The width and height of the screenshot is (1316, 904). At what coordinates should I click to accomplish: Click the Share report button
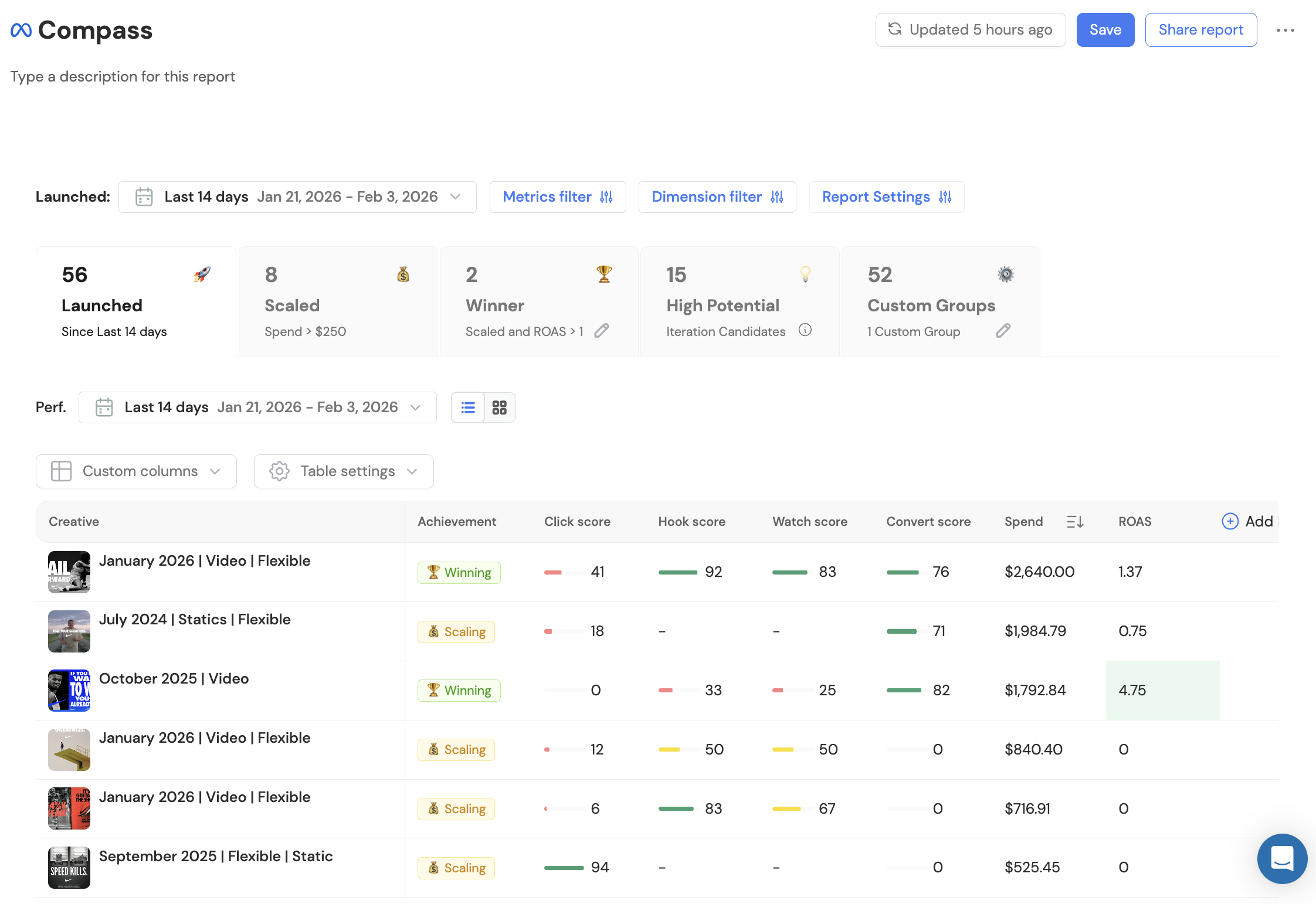pyautogui.click(x=1200, y=30)
